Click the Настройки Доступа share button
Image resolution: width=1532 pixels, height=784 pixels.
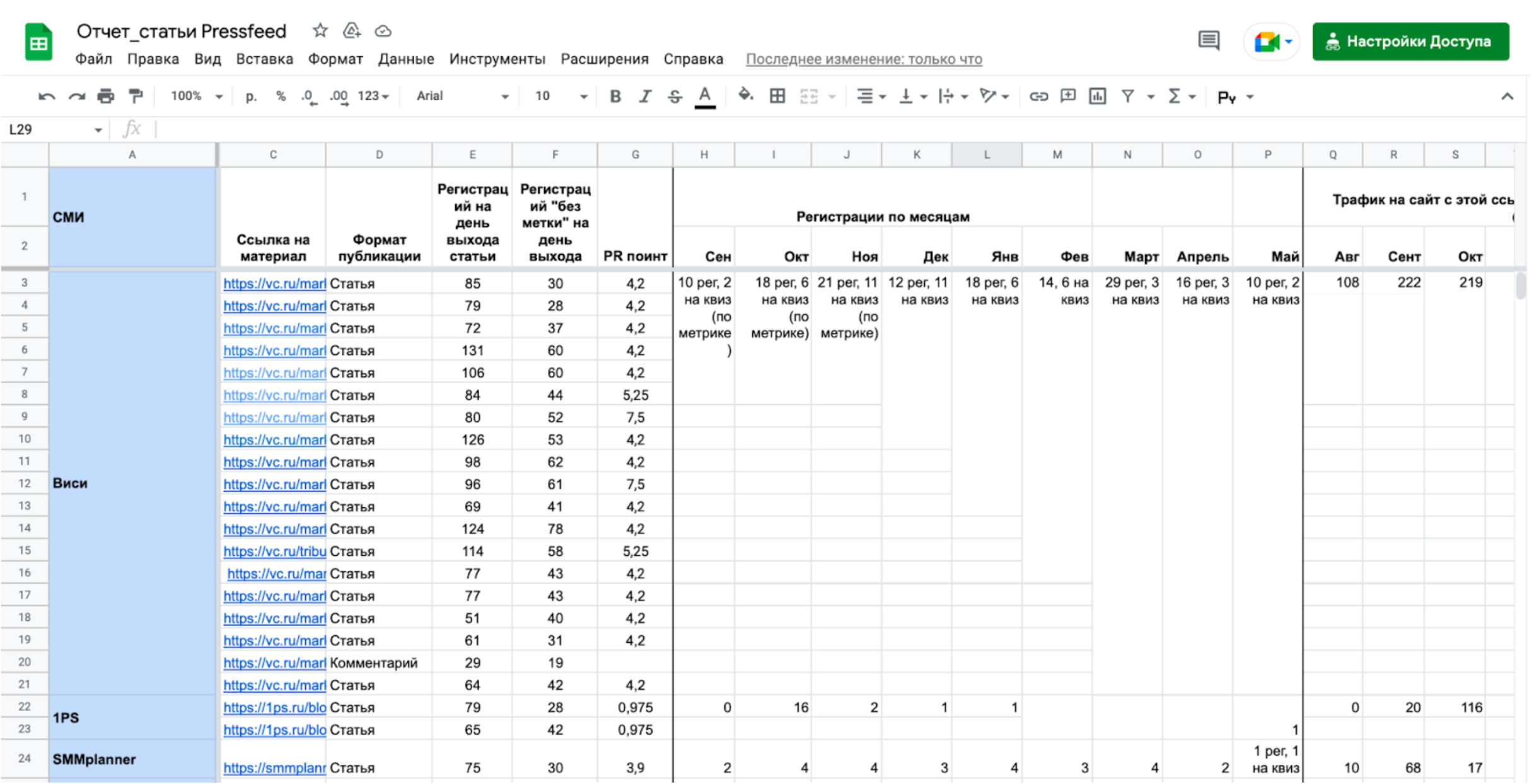coord(1410,42)
